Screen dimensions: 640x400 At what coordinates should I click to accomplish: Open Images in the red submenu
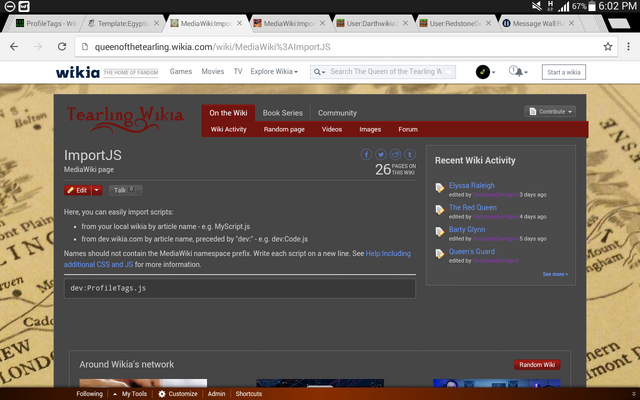(370, 129)
